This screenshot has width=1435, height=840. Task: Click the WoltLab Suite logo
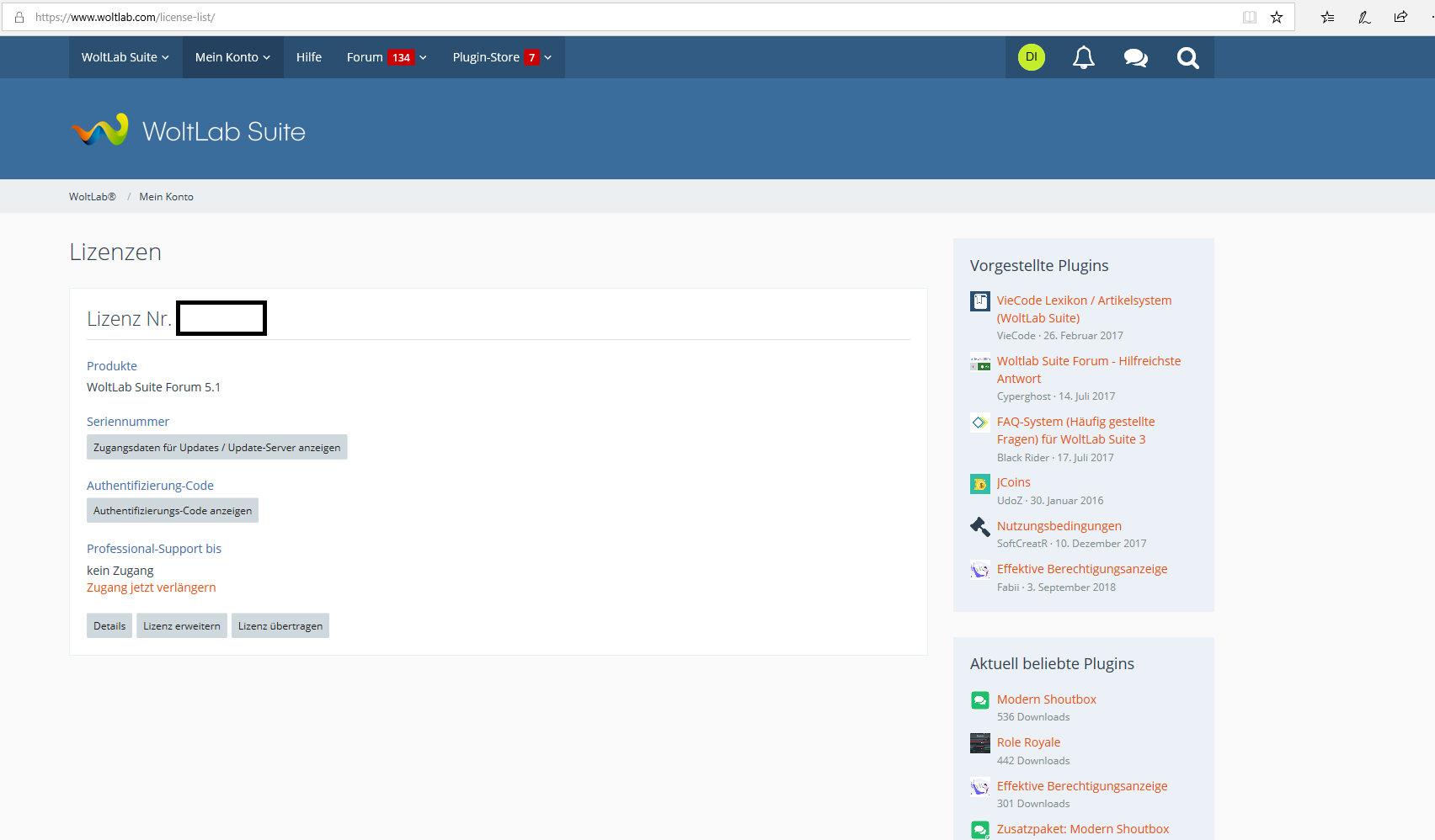tap(189, 130)
